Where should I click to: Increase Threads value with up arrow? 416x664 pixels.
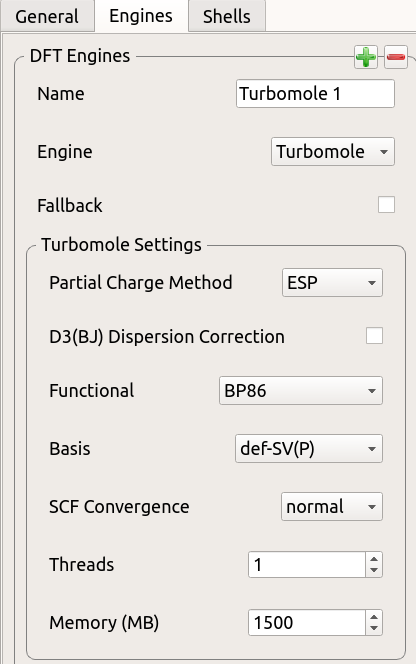click(374, 559)
